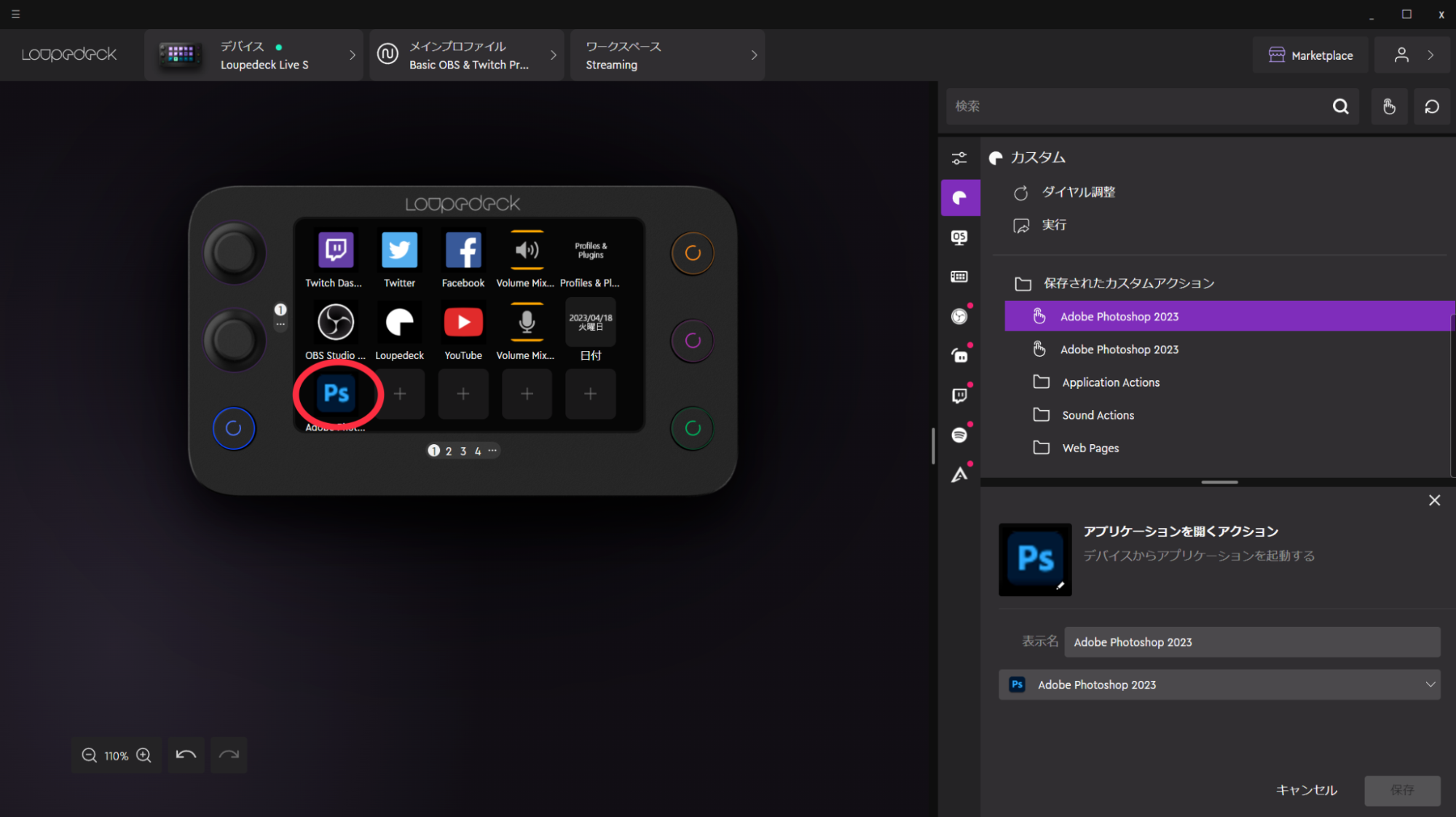
Task: Open the sliders settings sidebar icon
Action: (959, 158)
